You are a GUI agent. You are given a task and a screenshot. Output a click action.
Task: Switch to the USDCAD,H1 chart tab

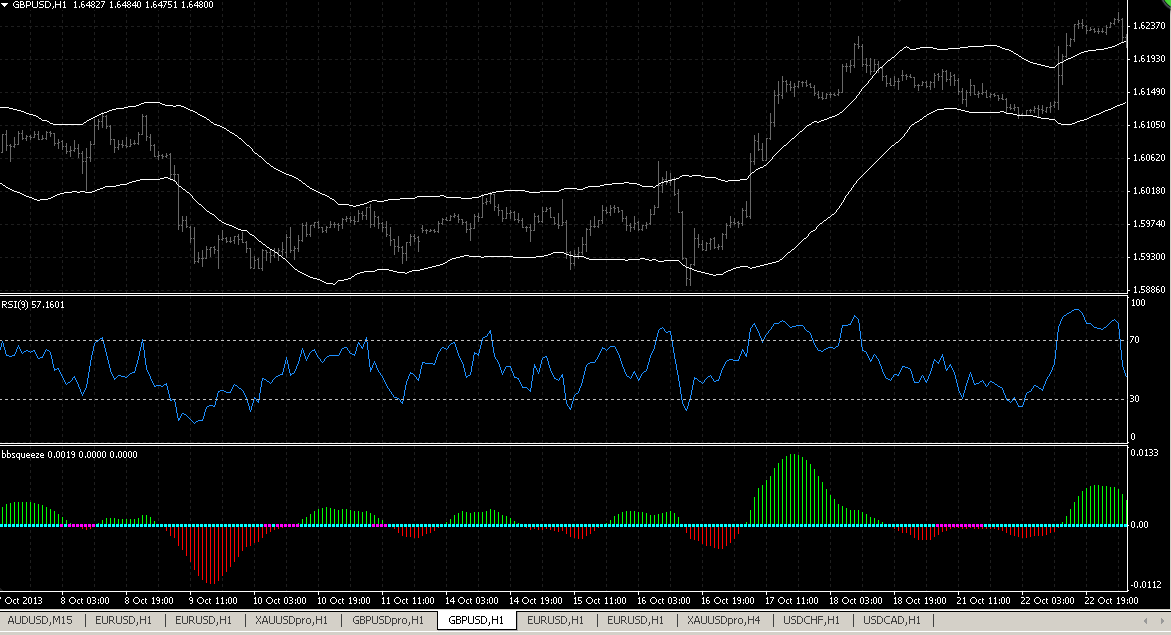[892, 620]
